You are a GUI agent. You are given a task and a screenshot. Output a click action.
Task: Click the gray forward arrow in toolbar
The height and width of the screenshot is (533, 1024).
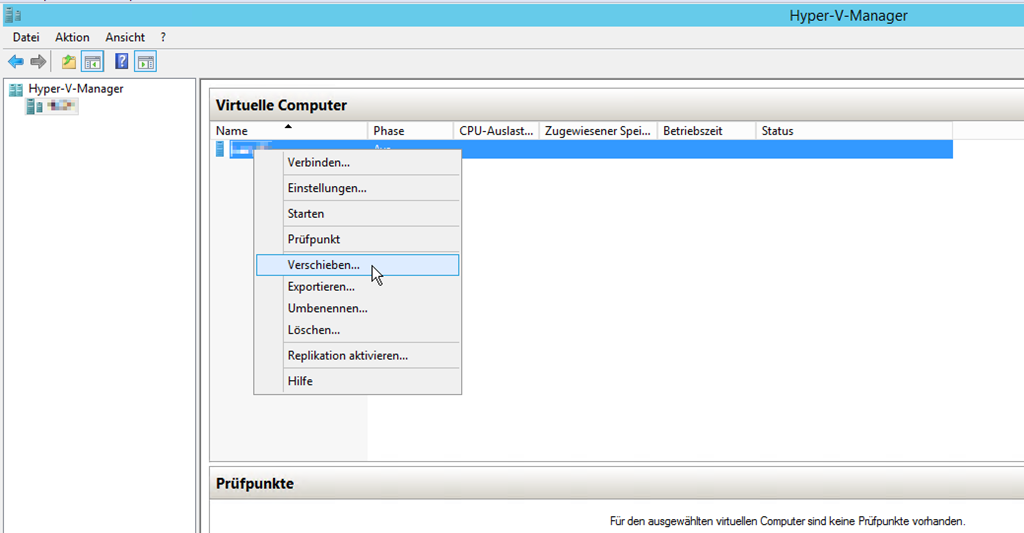tap(39, 62)
